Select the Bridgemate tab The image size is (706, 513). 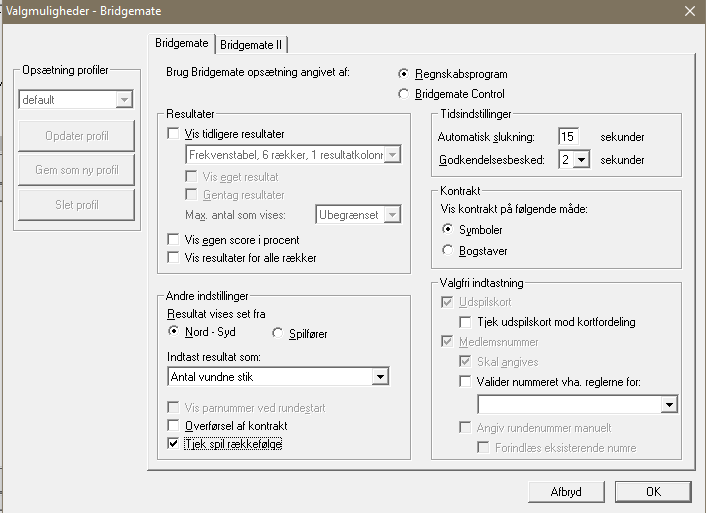(182, 44)
